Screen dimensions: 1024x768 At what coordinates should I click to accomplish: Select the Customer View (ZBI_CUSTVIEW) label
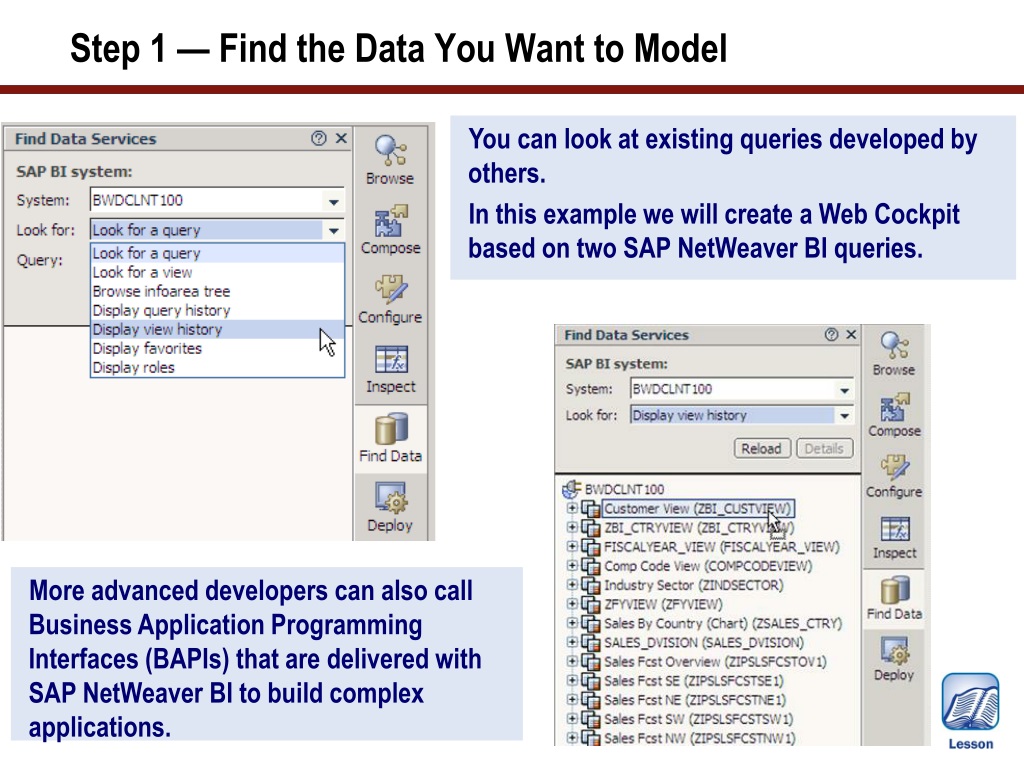[697, 508]
